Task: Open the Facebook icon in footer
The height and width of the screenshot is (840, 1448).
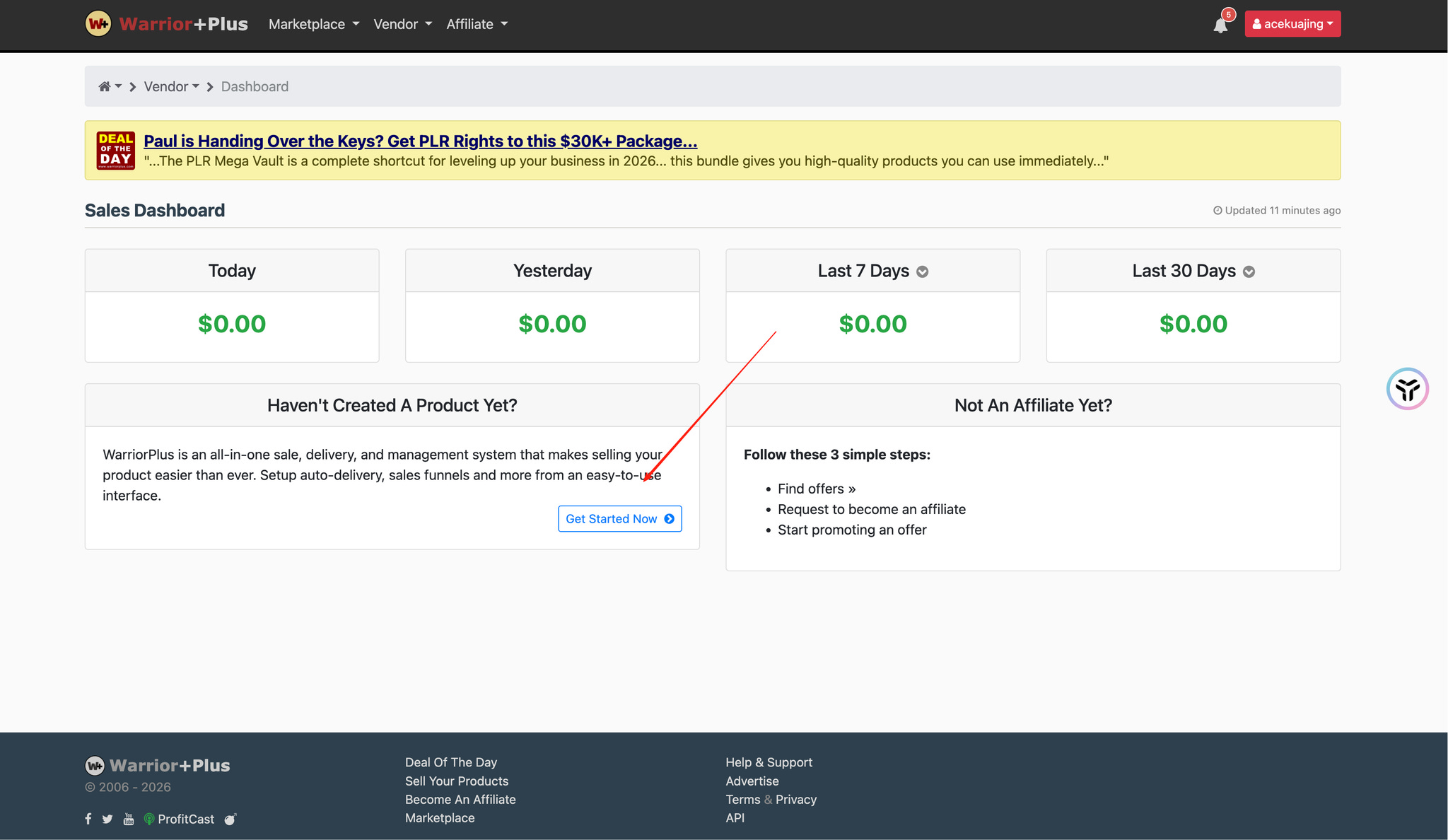Action: click(88, 819)
